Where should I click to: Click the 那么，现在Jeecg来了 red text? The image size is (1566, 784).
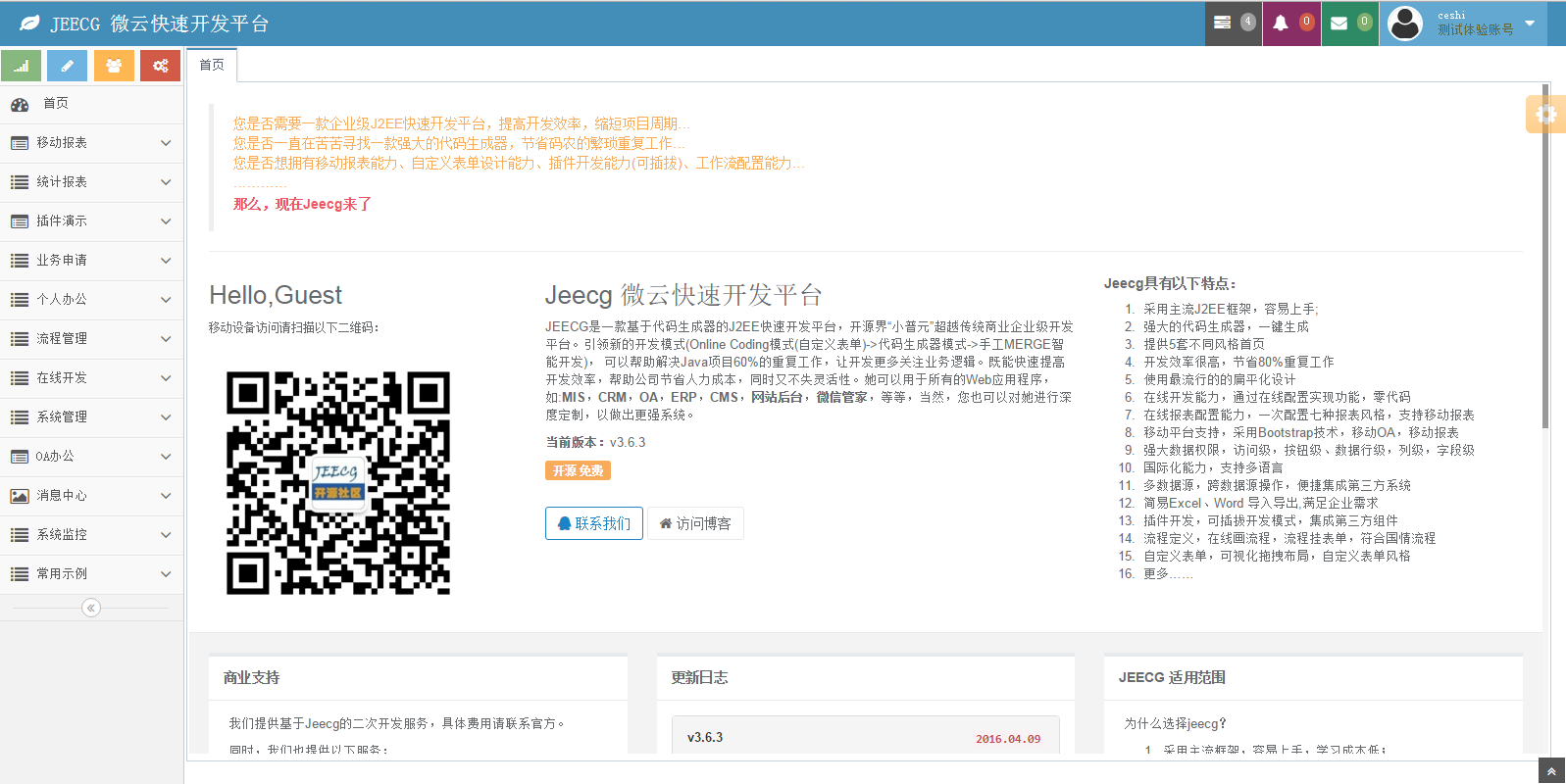click(x=302, y=204)
